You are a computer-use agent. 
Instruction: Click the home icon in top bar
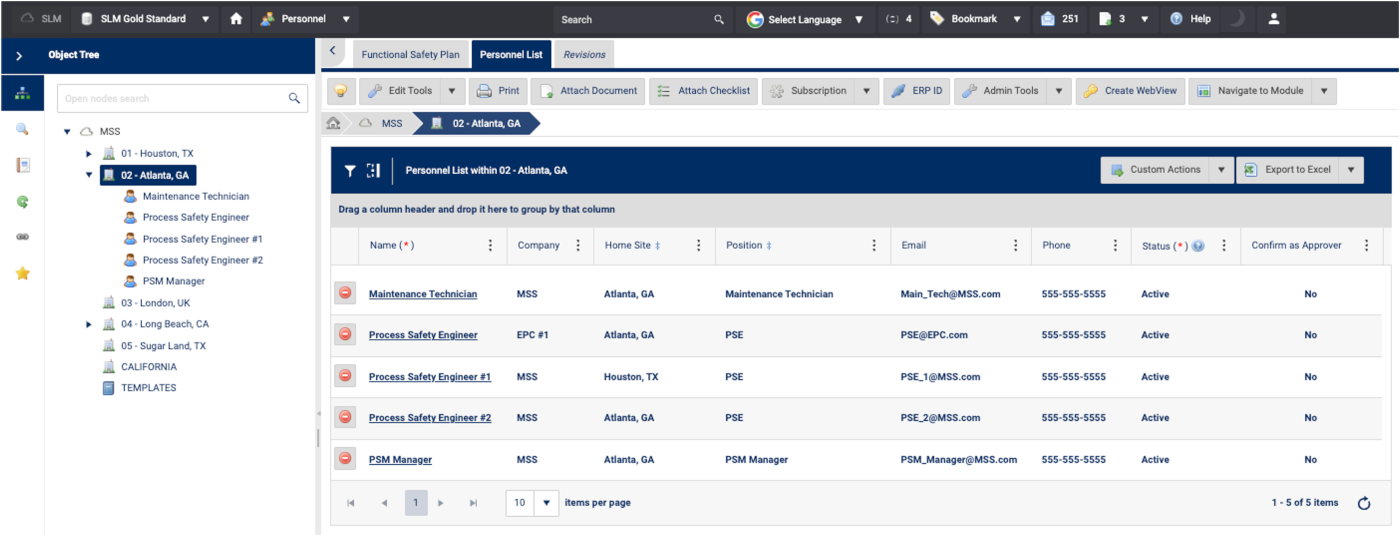click(236, 19)
